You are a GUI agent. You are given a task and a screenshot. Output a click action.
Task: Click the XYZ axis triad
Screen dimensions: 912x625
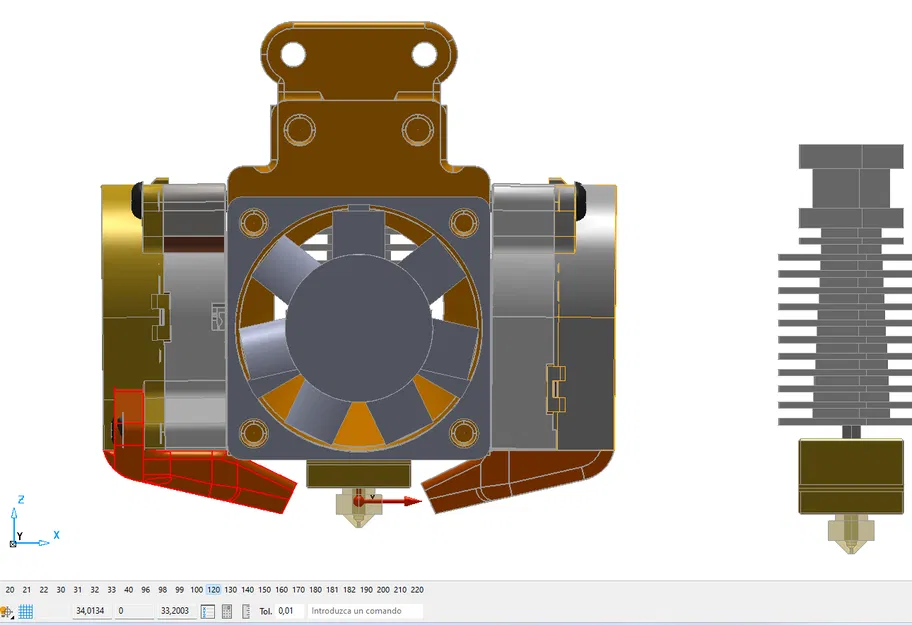pyautogui.click(x=32, y=522)
